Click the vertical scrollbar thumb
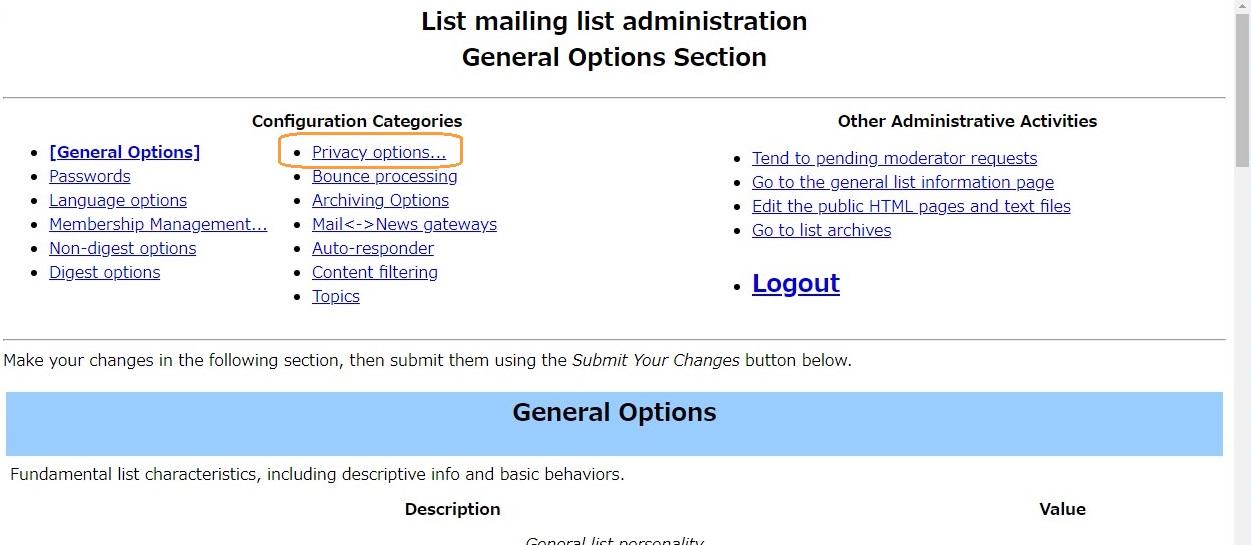The image size is (1251, 545). click(1243, 92)
